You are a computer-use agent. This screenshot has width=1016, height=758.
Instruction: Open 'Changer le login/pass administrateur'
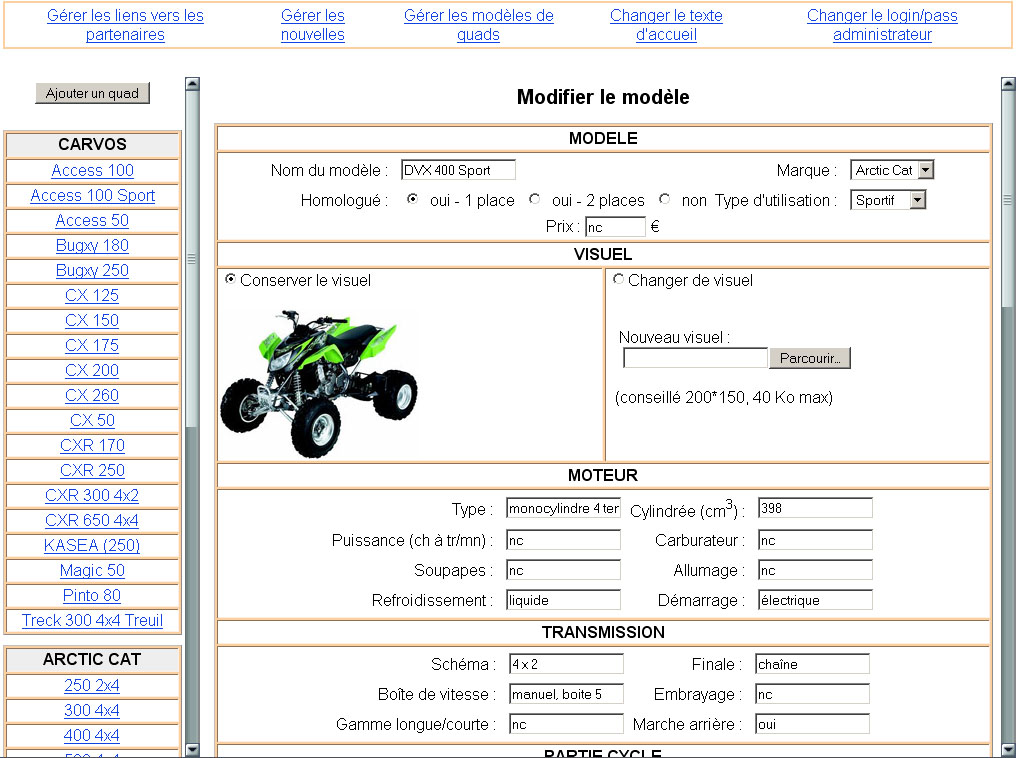pyautogui.click(x=882, y=25)
